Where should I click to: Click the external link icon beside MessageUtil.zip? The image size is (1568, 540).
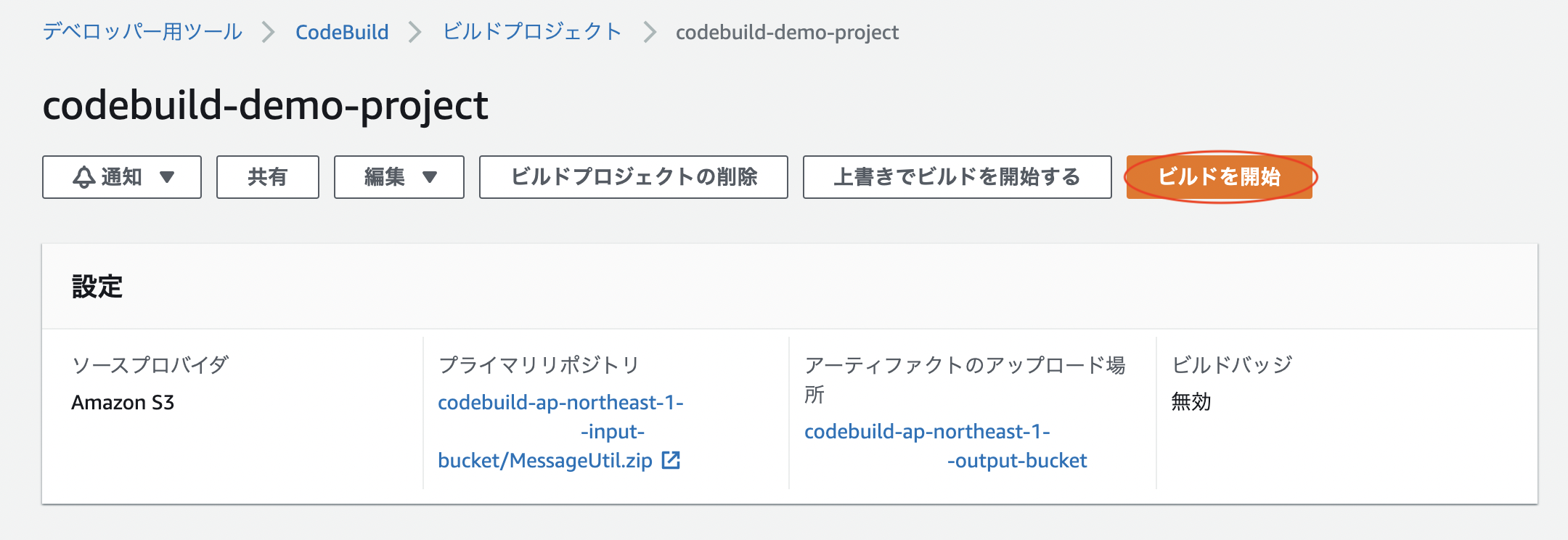coord(672,460)
